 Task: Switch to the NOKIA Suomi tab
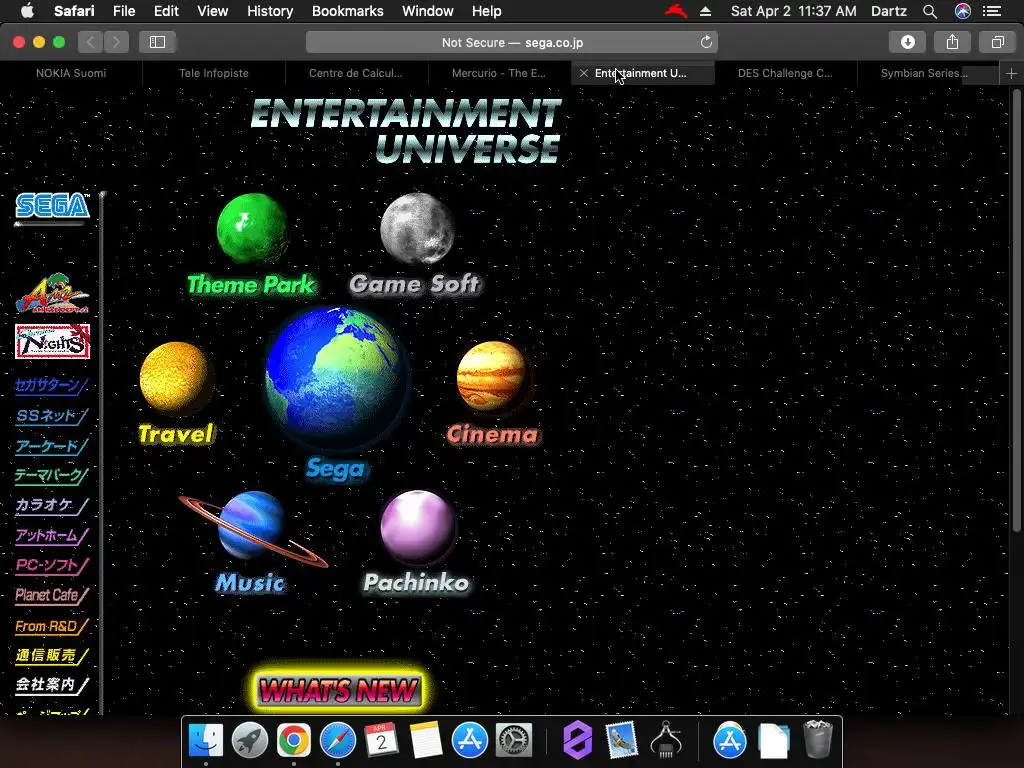[71, 73]
